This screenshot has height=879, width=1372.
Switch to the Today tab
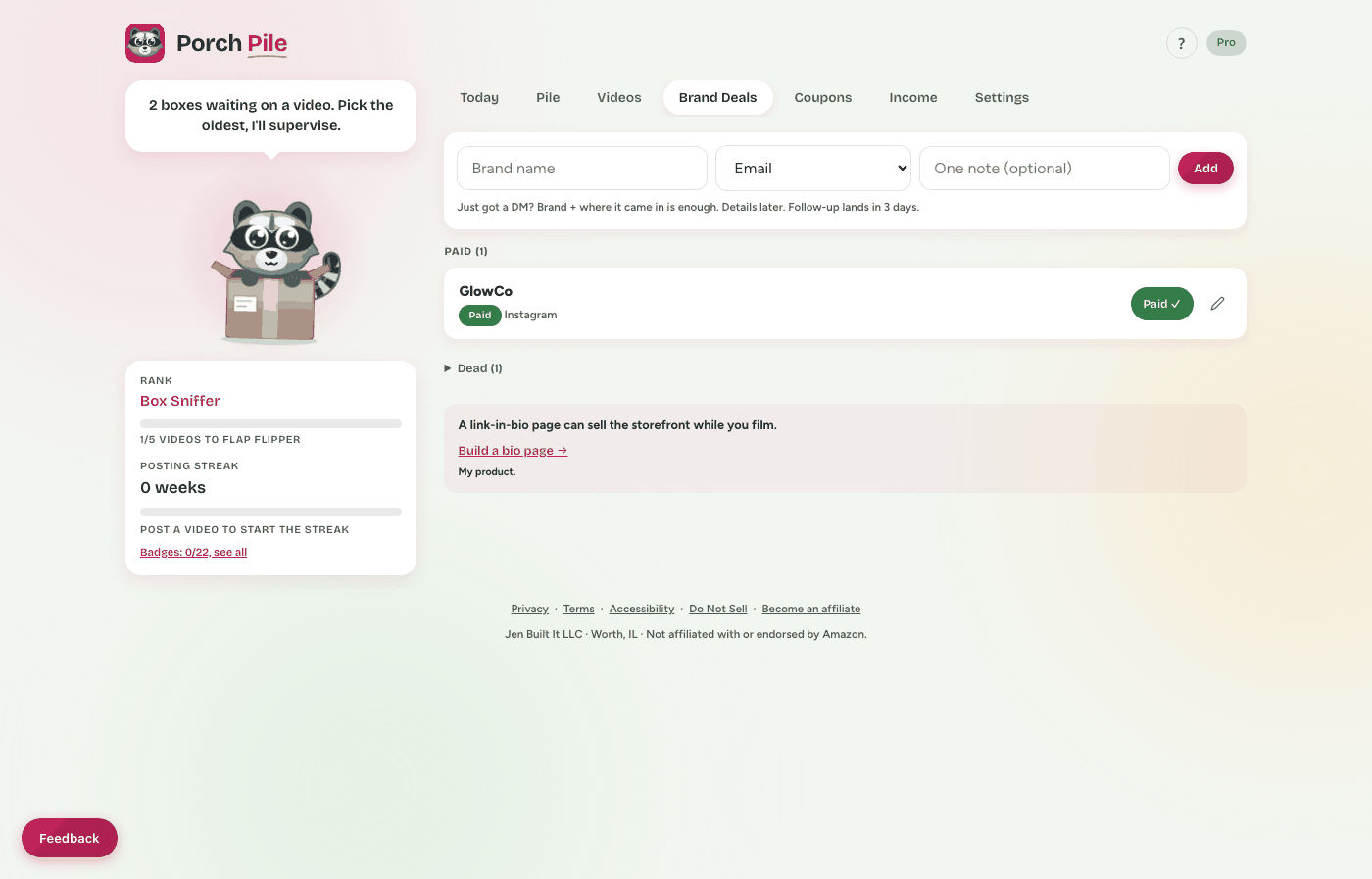(x=479, y=98)
